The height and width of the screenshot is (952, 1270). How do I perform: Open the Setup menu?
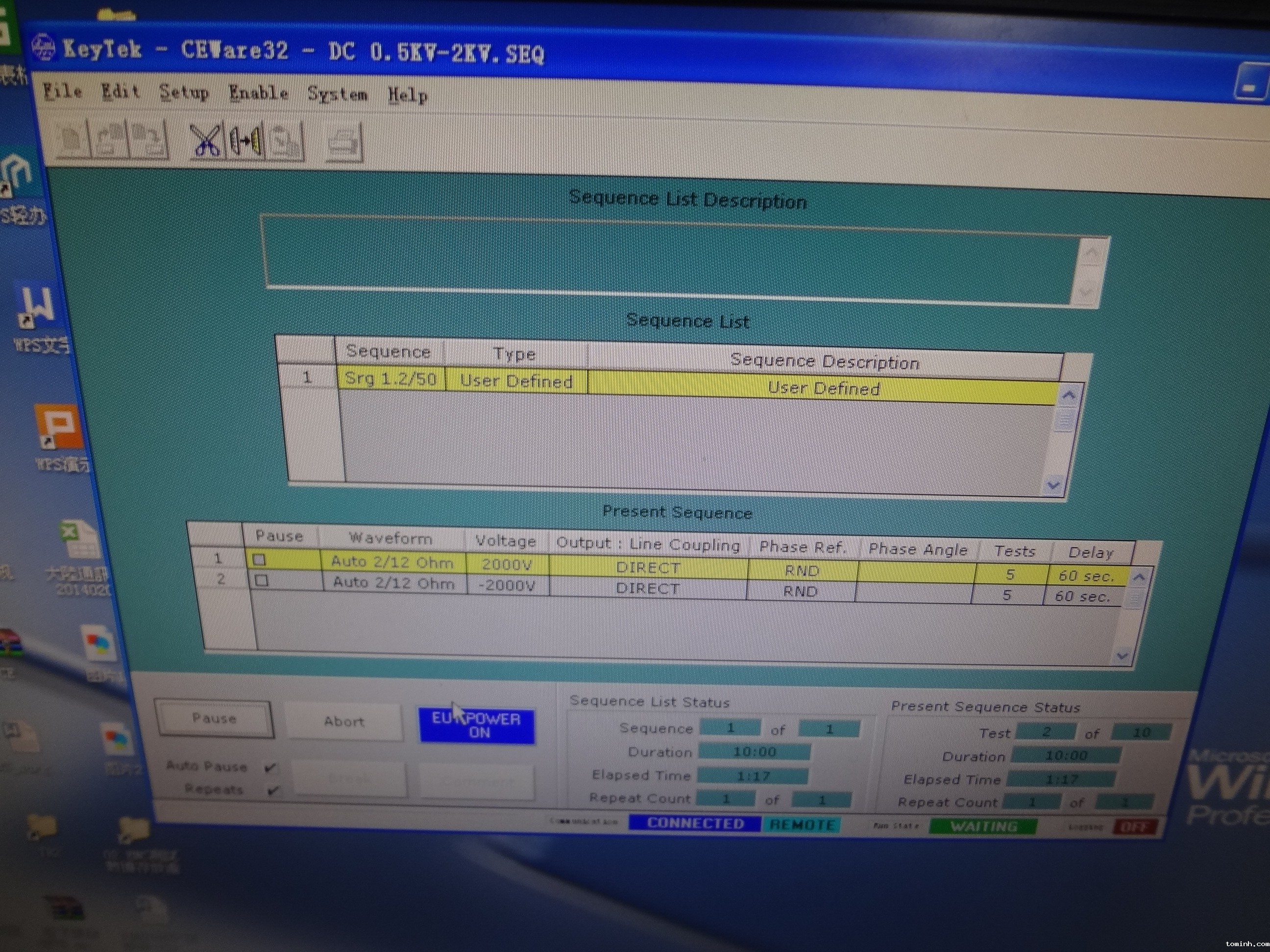pyautogui.click(x=184, y=93)
